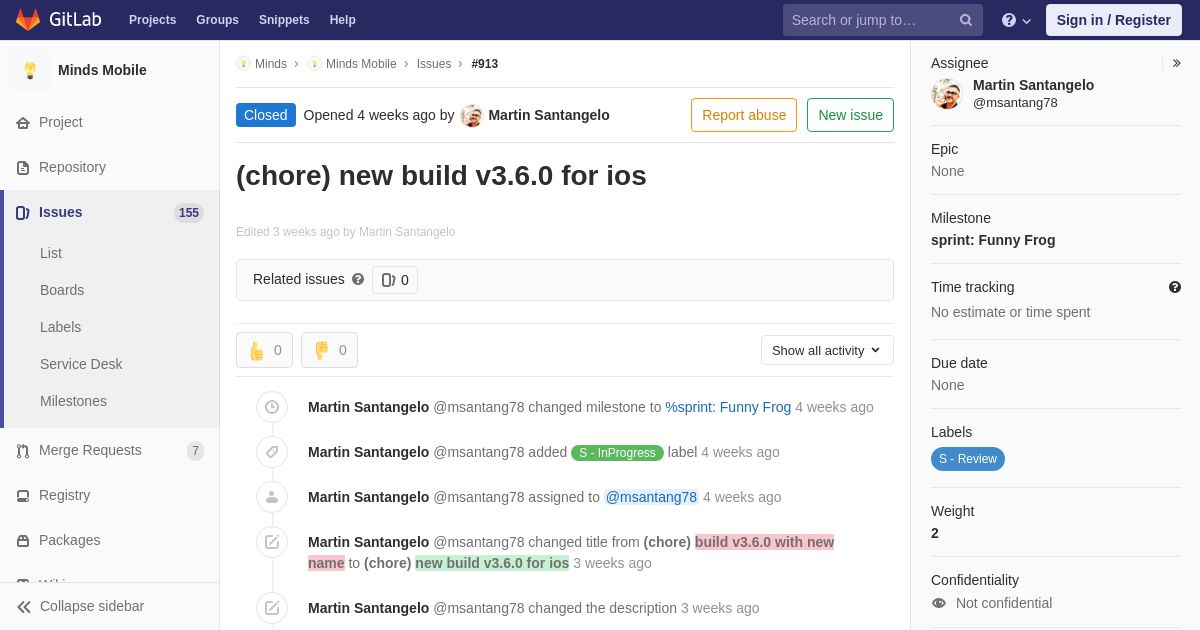Click the S - InProgress green label
Viewport: 1200px width, 630px height.
617,453
